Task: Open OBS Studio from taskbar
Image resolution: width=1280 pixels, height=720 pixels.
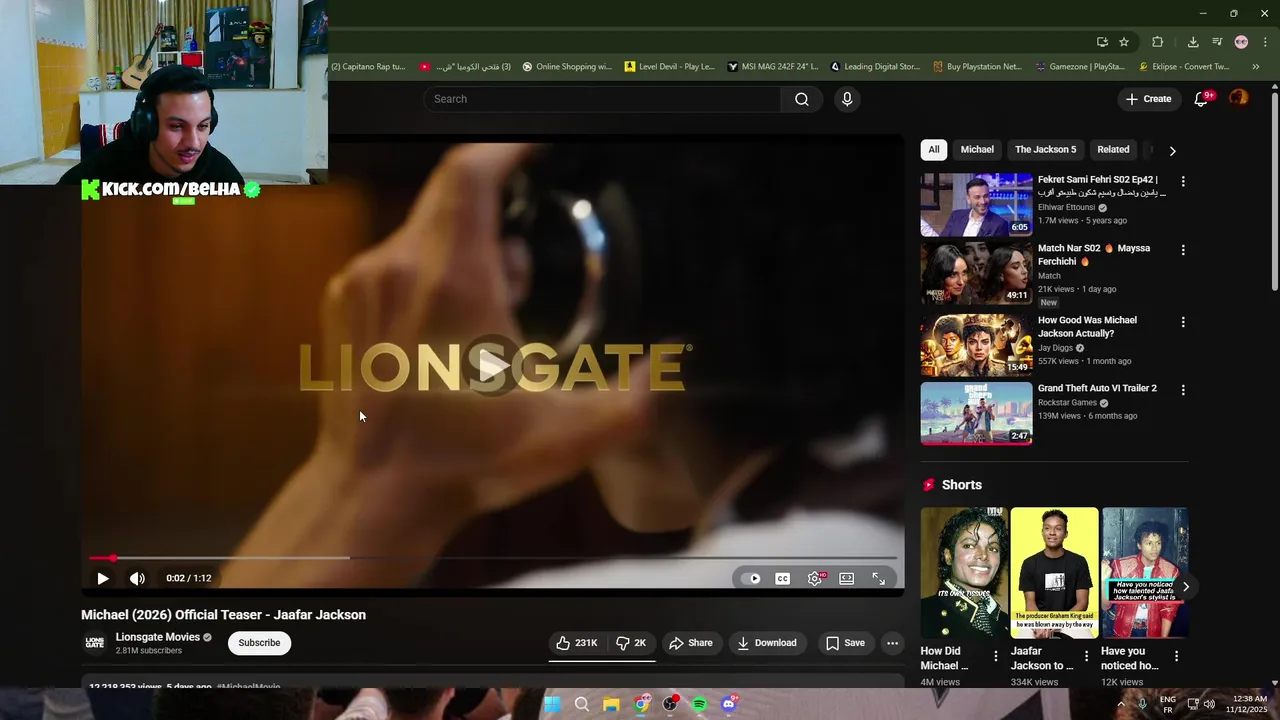Action: click(670, 704)
